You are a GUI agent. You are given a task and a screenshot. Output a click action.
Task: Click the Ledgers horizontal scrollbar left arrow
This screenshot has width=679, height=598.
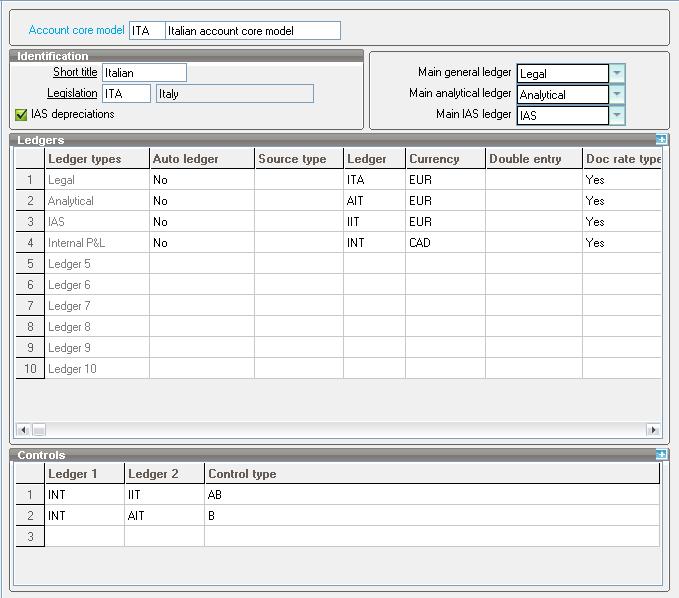(x=23, y=430)
